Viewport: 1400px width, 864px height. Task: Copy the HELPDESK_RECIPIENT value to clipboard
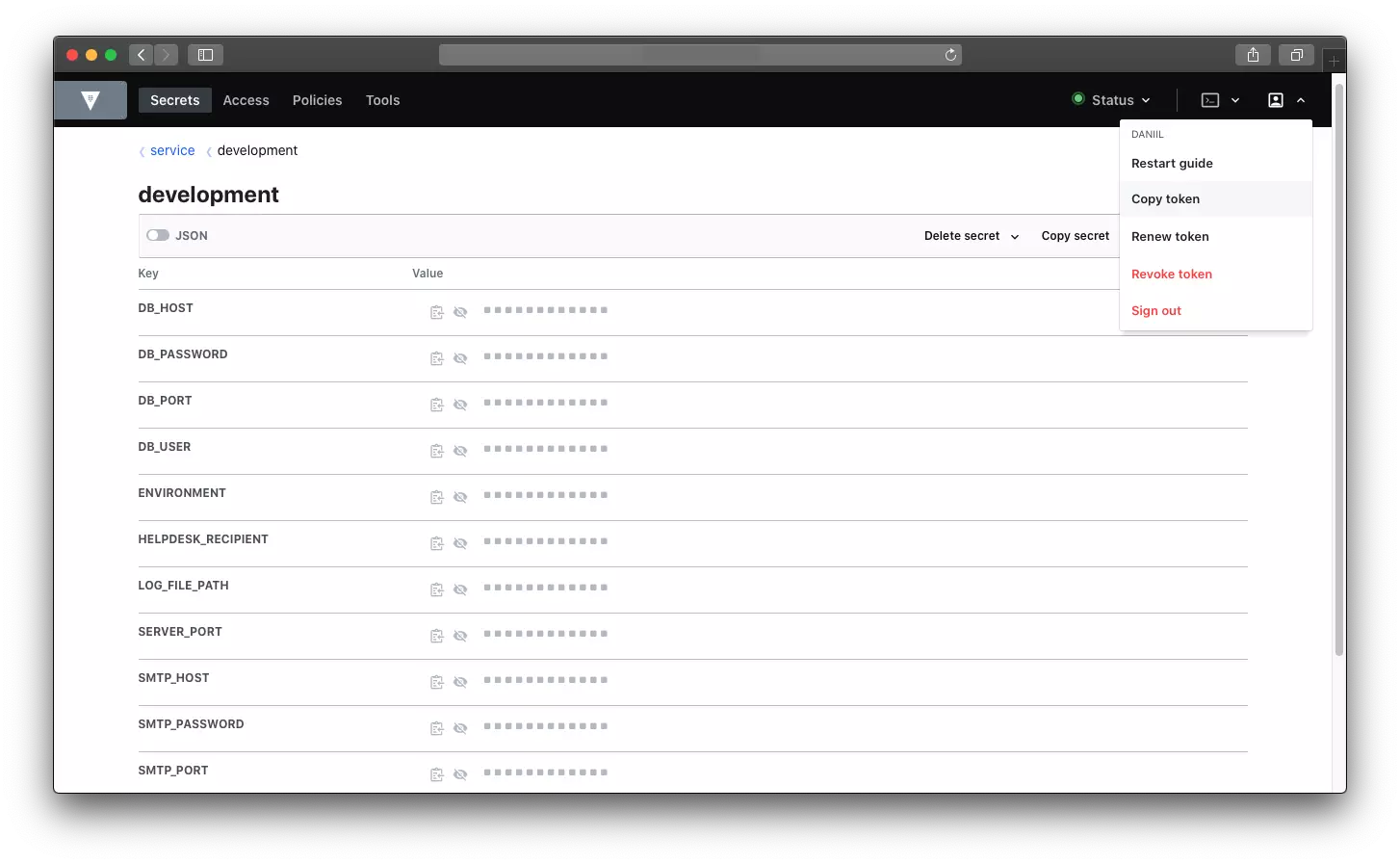click(437, 543)
